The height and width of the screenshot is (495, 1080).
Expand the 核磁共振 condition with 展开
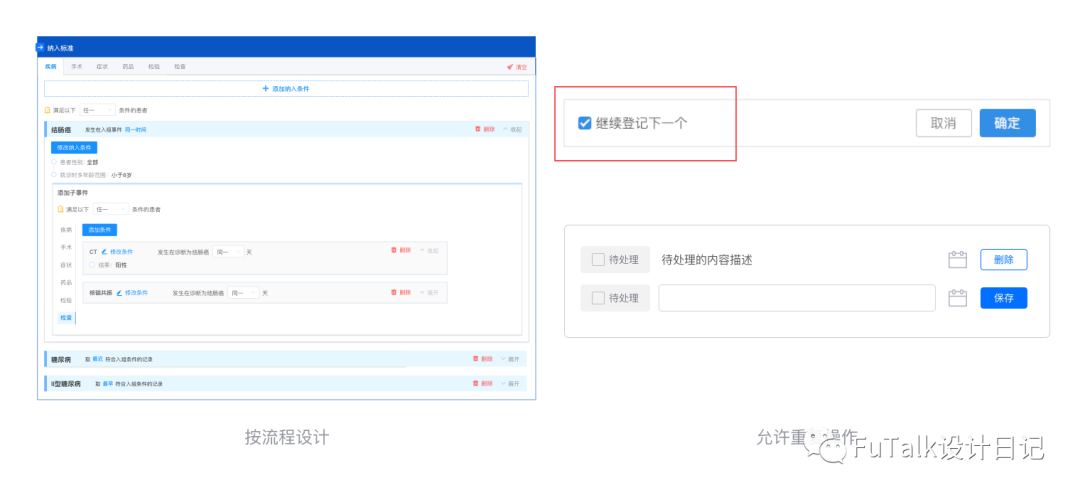(428, 293)
